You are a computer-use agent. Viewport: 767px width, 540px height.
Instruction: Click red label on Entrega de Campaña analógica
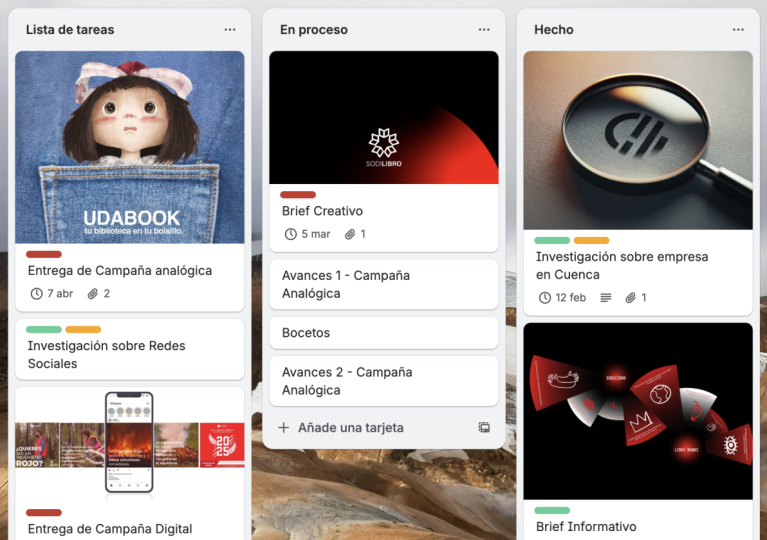click(44, 254)
